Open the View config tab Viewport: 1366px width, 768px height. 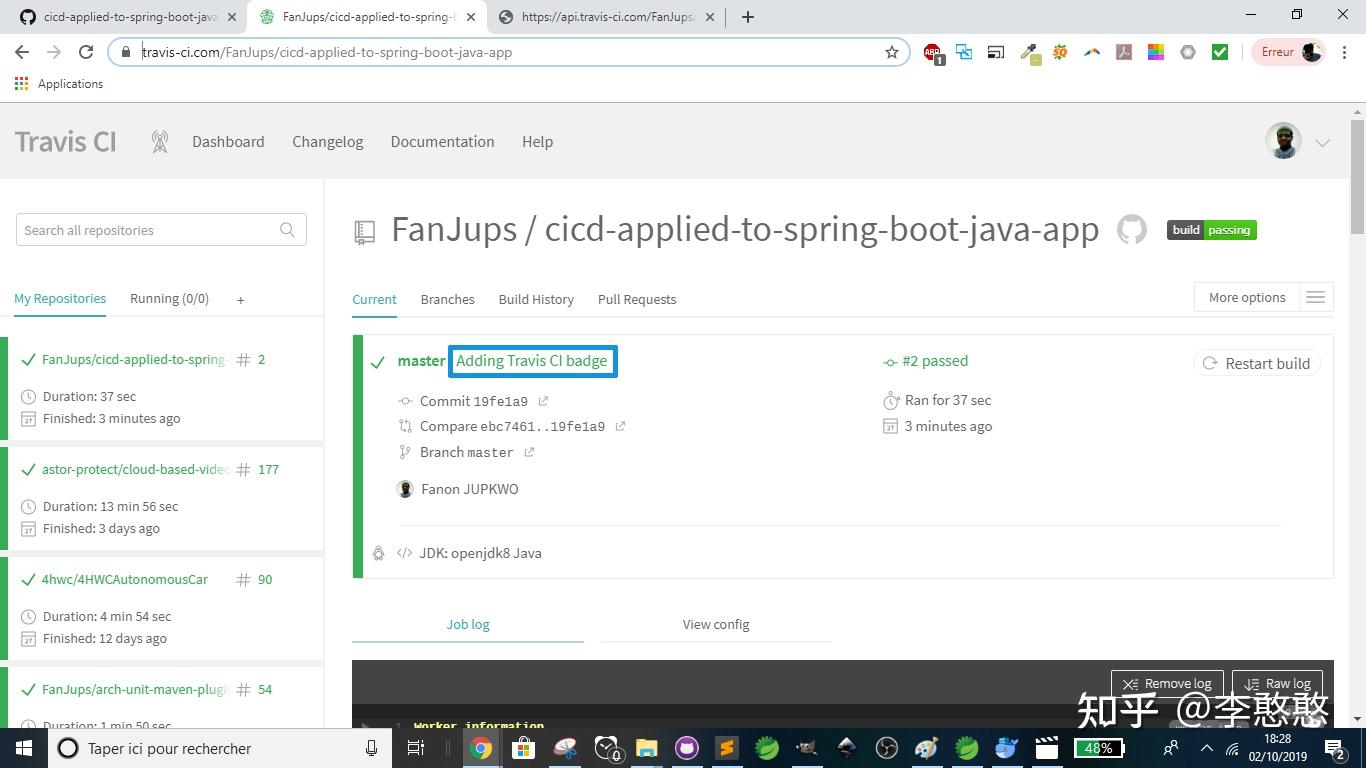coord(715,623)
